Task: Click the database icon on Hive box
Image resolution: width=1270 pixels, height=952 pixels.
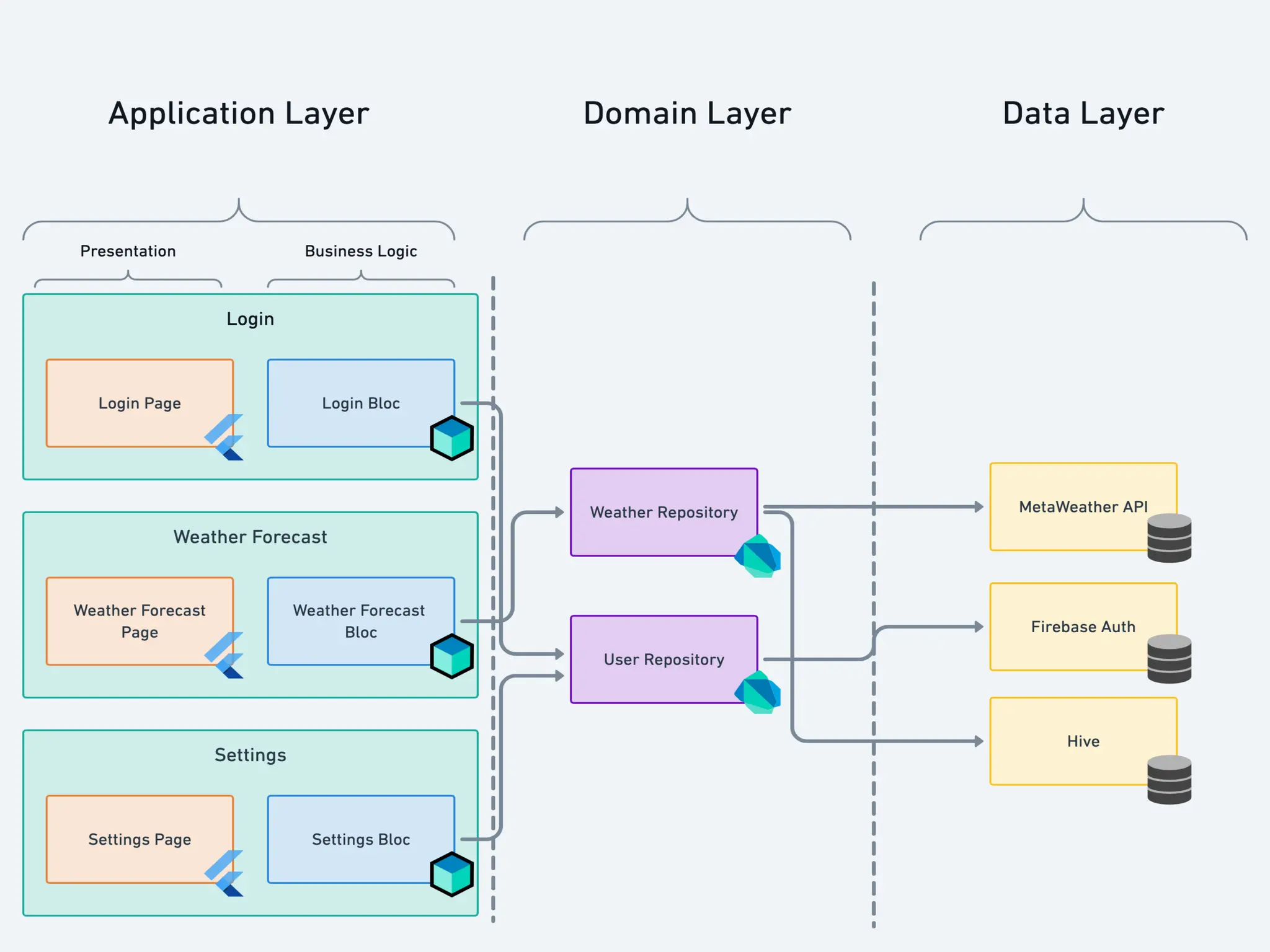Action: 1169,779
